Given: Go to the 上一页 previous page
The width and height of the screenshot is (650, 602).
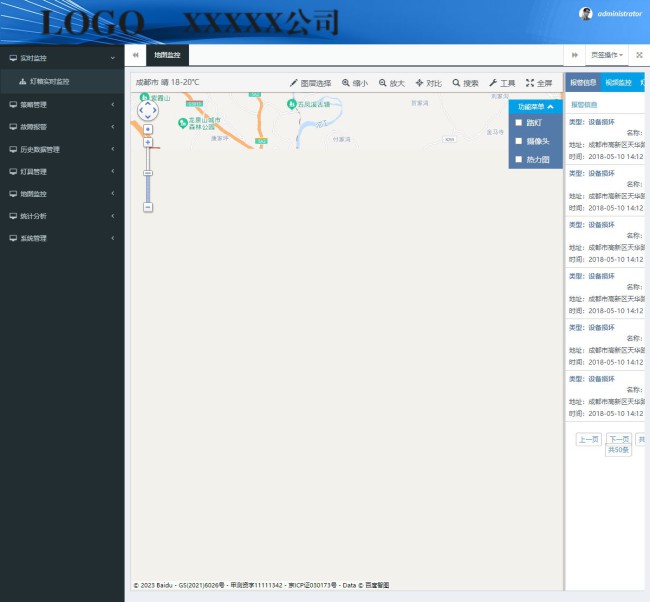Looking at the screenshot, I should 589,439.
